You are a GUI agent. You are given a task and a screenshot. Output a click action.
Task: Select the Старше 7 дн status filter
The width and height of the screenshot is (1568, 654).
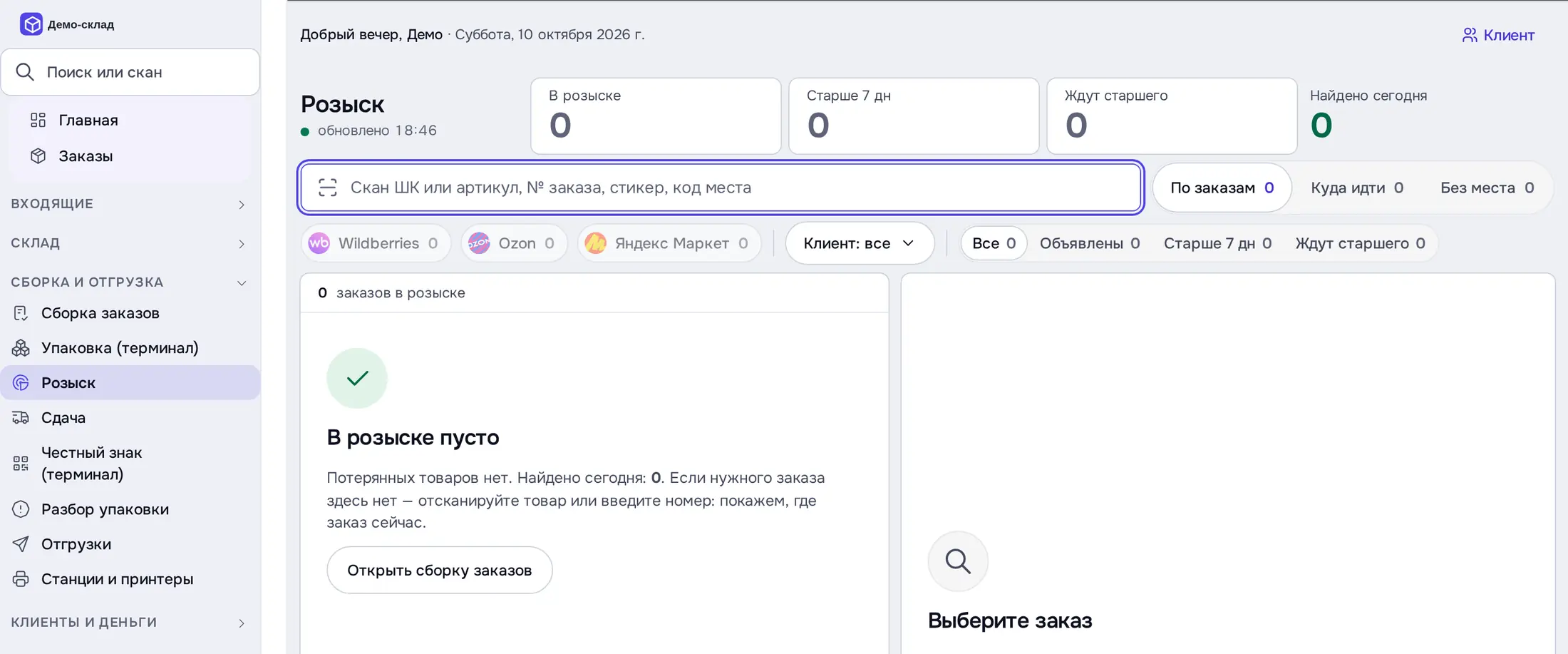click(x=1217, y=243)
